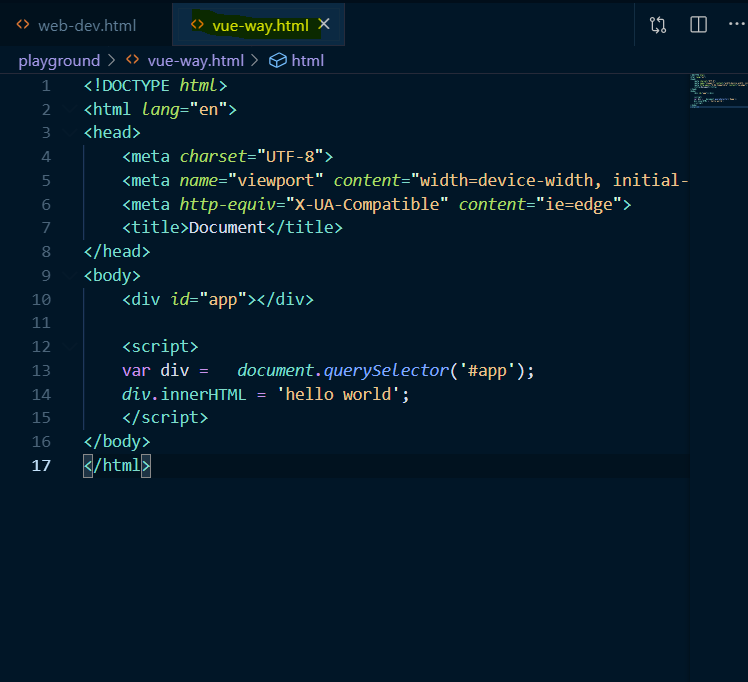Screen dimensions: 748x682
Task: Open changes with the compare icon
Action: click(658, 25)
